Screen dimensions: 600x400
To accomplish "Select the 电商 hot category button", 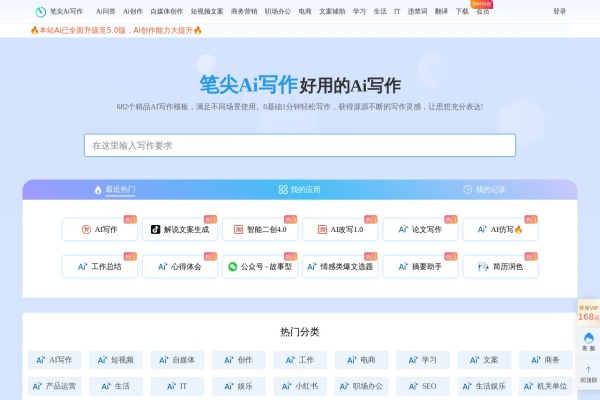I will point(362,360).
